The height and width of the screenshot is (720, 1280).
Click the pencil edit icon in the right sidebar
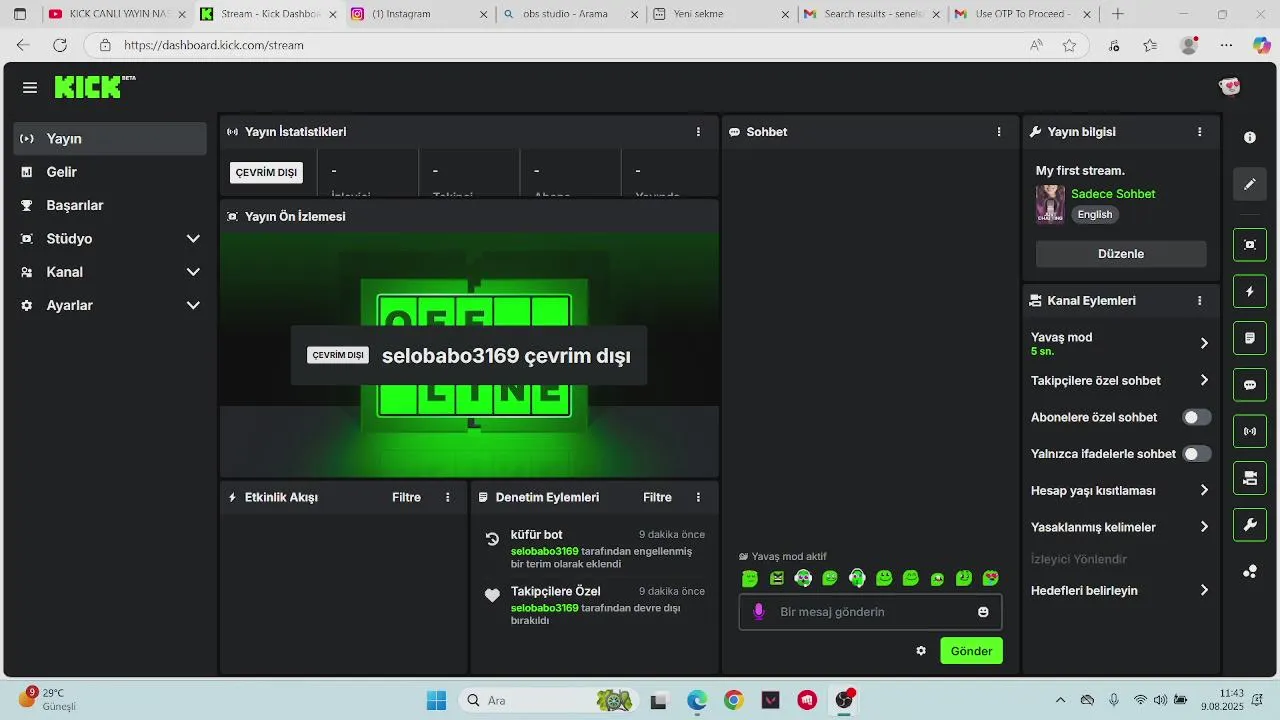coord(1250,185)
